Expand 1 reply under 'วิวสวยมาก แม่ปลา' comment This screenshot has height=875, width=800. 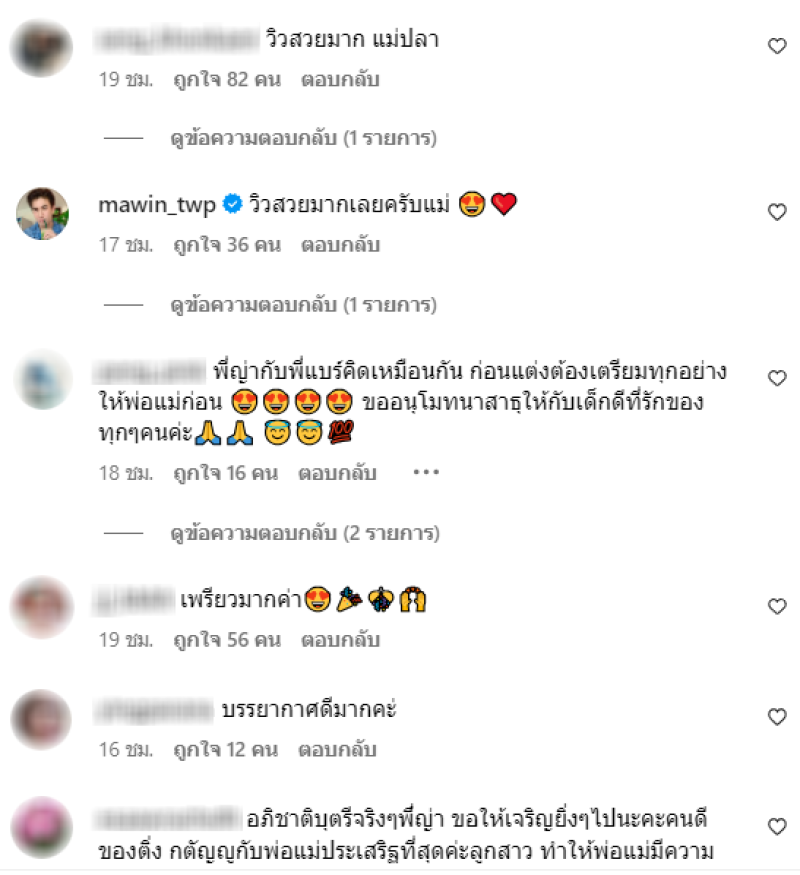pos(303,138)
